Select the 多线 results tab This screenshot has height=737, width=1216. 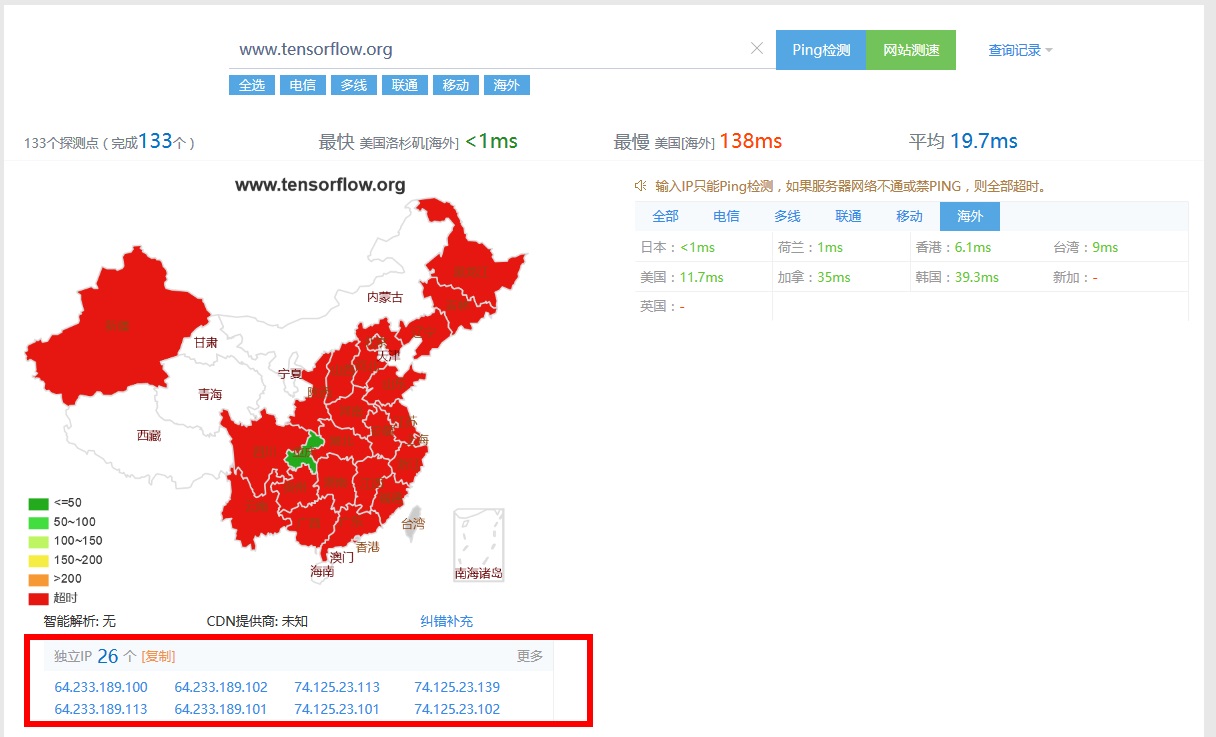787,216
